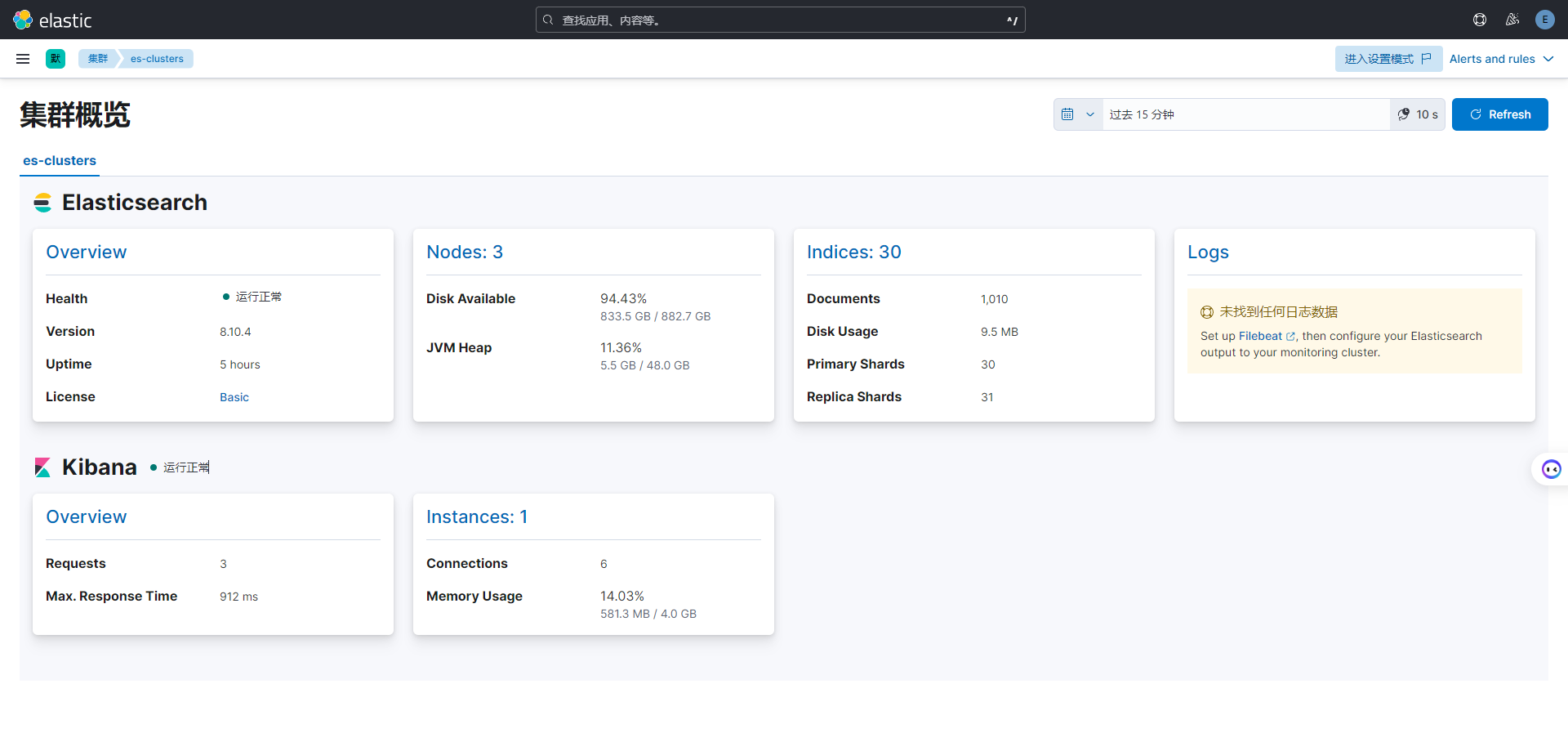
Task: Click memory usage 14.03% value
Action: (x=622, y=597)
